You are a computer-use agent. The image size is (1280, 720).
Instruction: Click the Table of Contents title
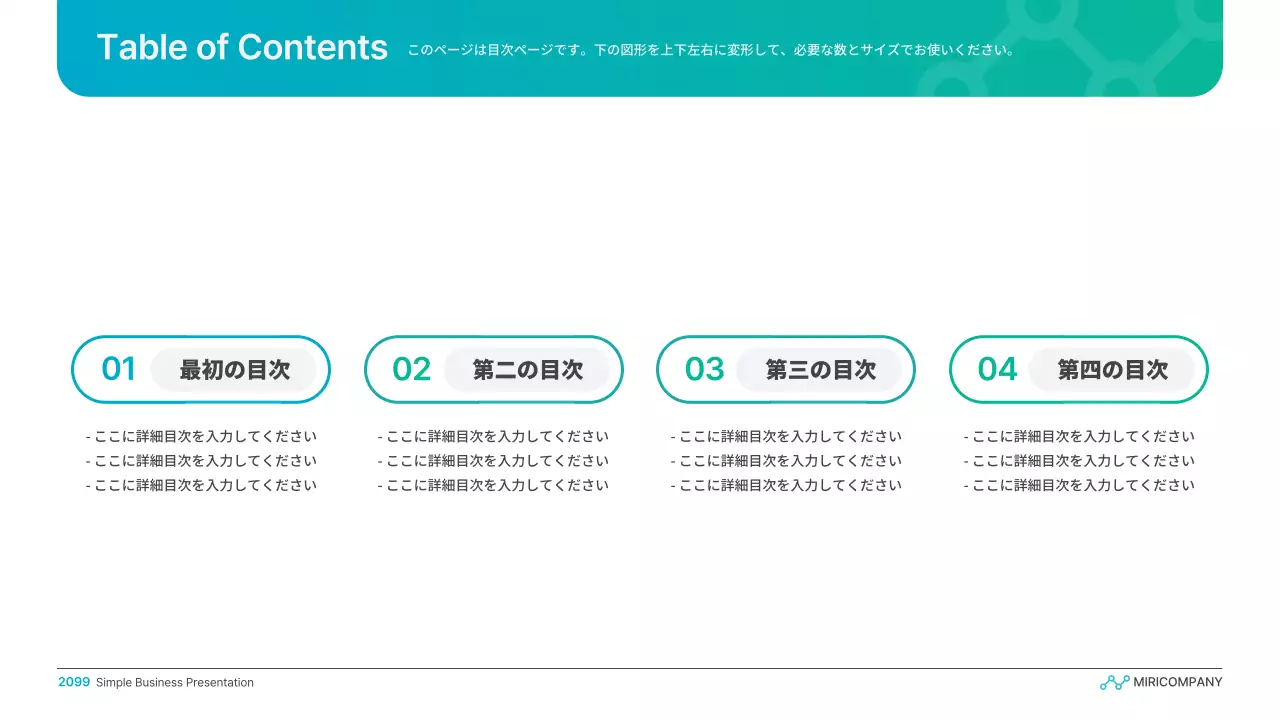(243, 47)
